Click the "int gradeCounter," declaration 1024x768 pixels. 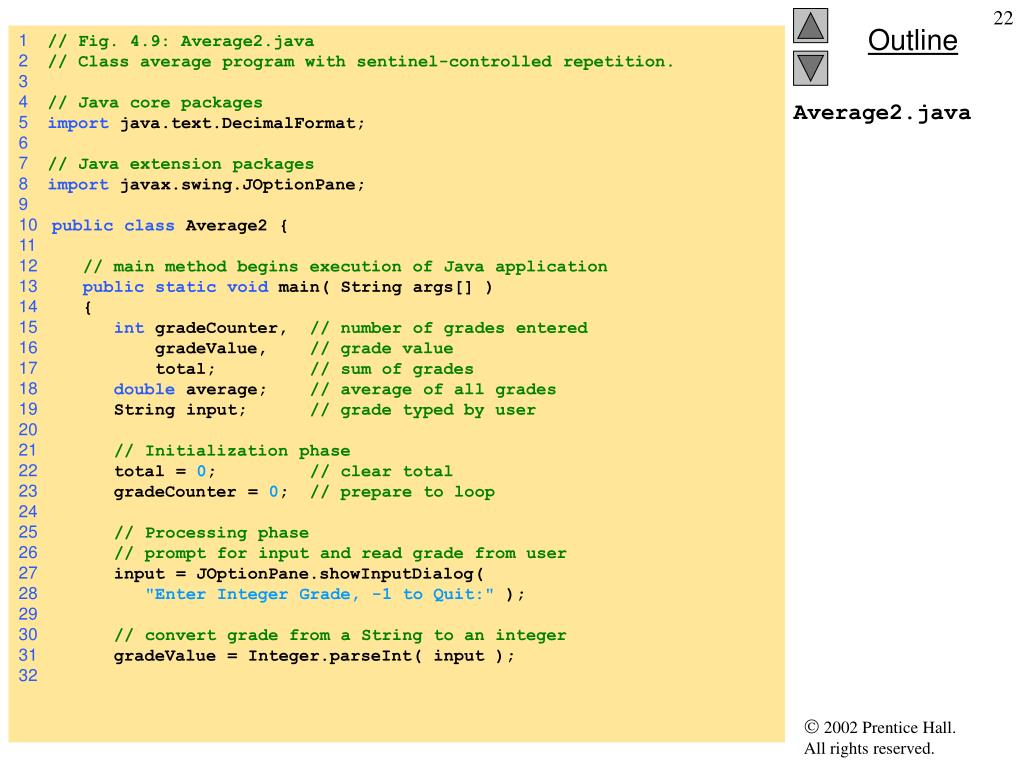click(200, 328)
